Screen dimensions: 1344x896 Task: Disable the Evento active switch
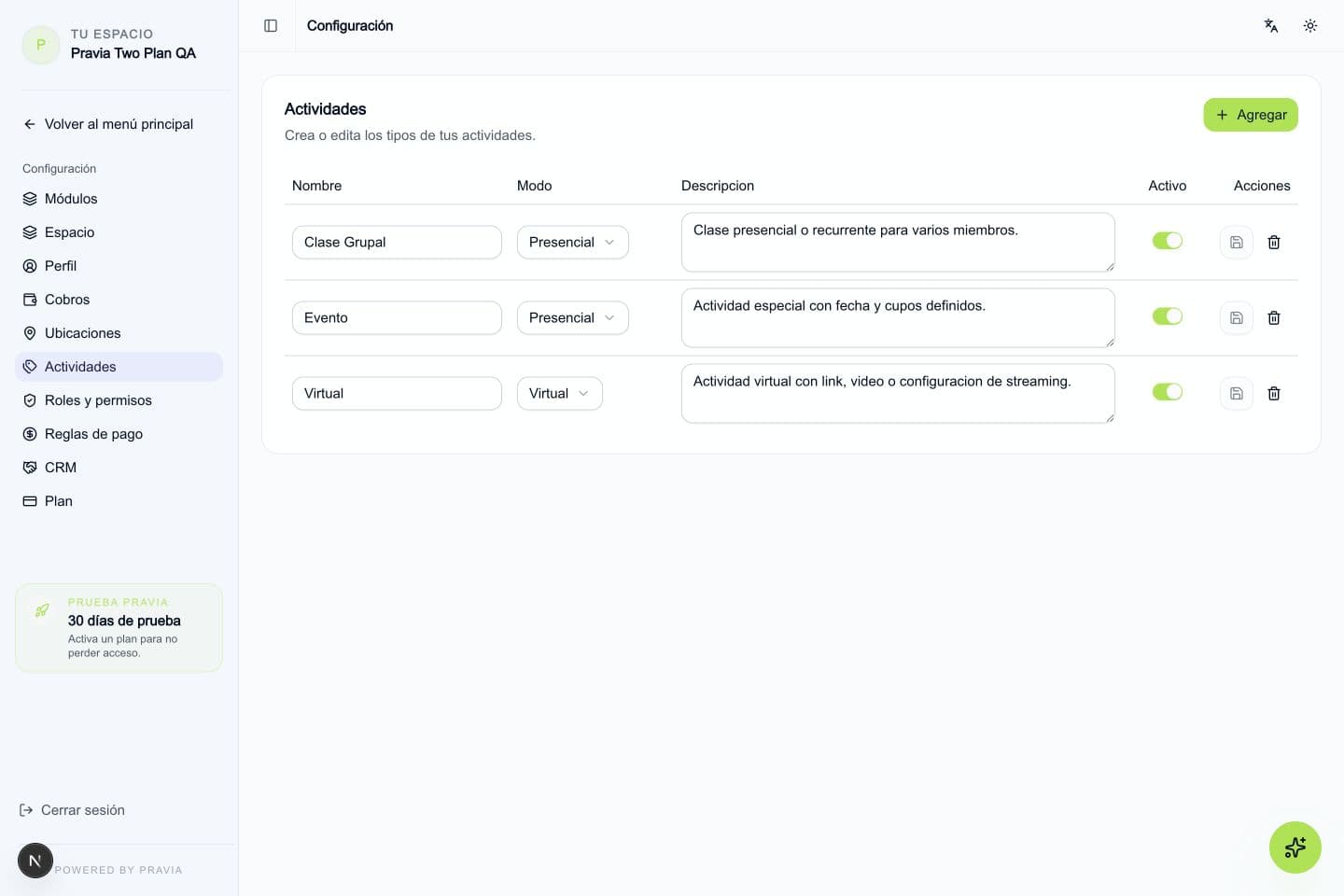click(1168, 316)
